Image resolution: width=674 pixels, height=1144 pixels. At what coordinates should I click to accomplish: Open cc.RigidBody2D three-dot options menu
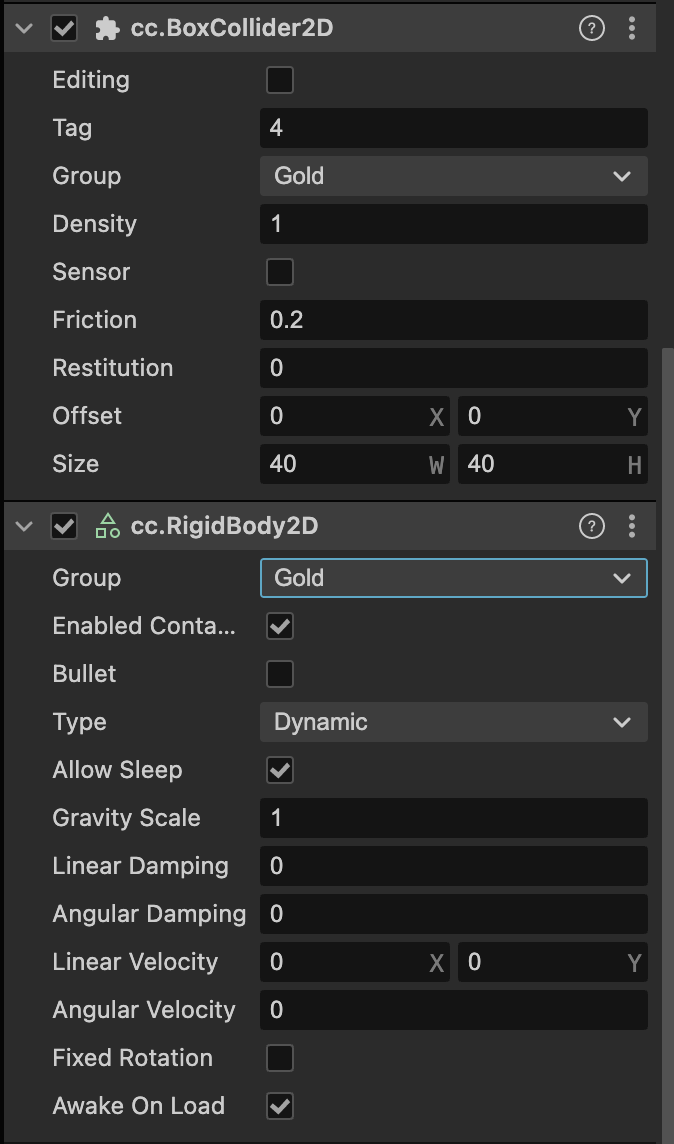click(632, 525)
